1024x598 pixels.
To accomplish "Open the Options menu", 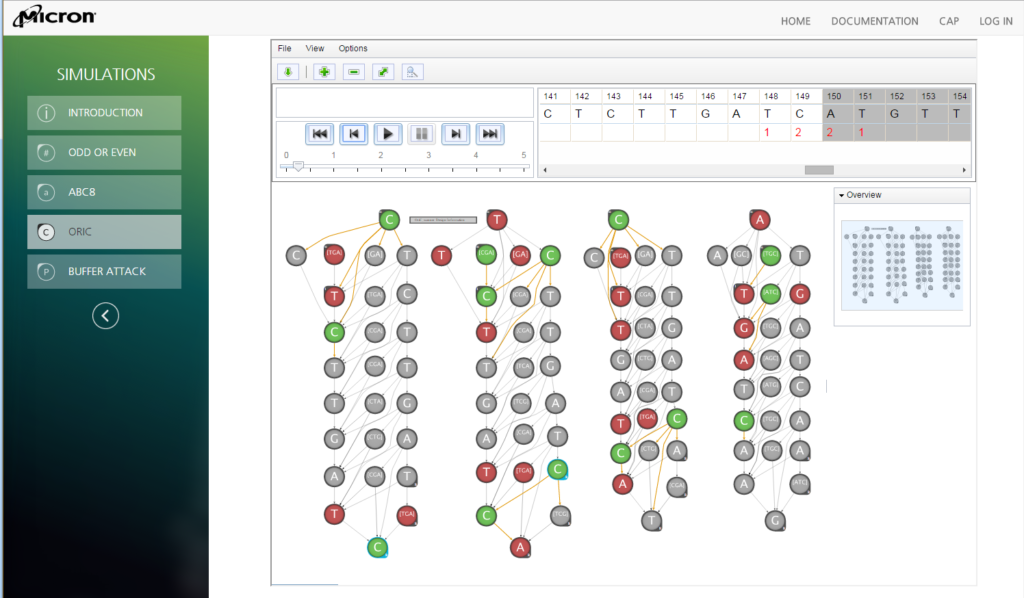I will pos(353,48).
